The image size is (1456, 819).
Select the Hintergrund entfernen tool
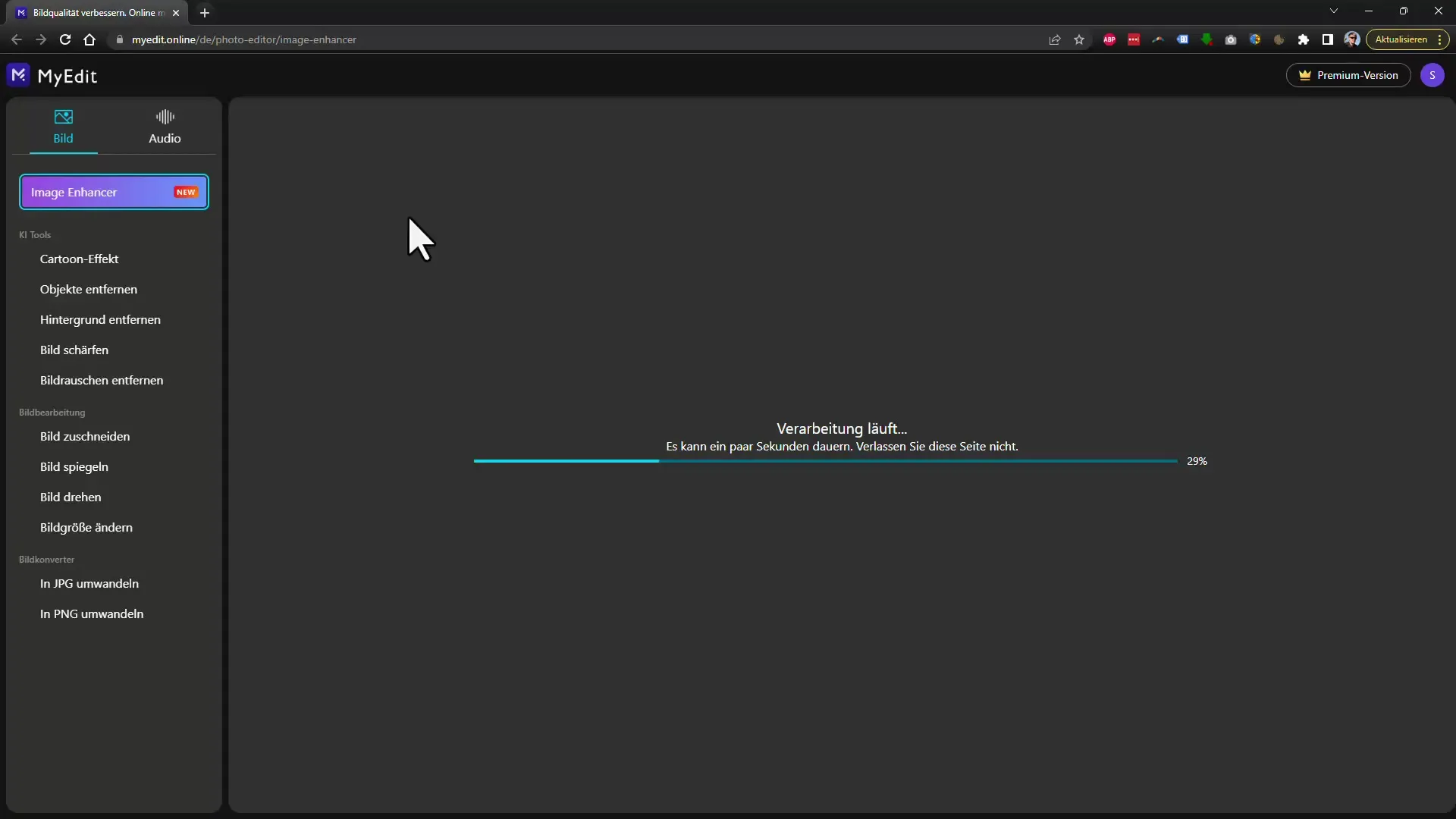click(x=100, y=319)
